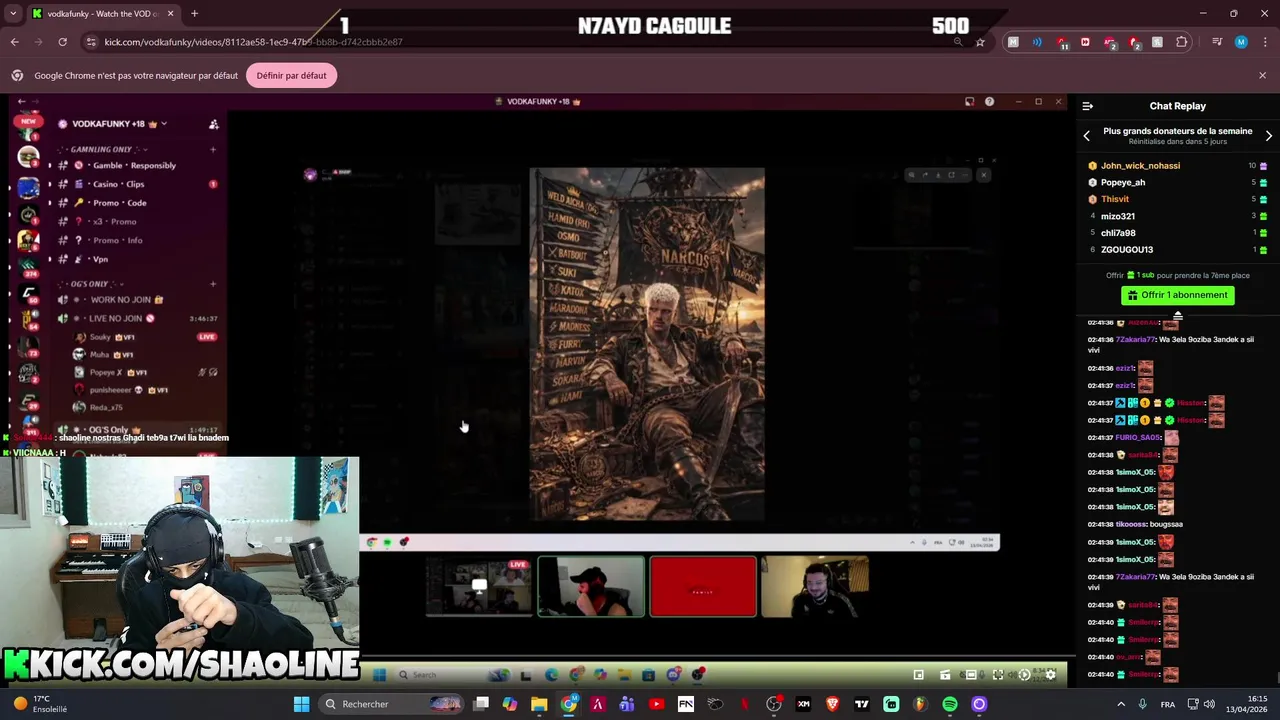The width and height of the screenshot is (1280, 720).
Task: Open the Discord inbox icon
Action: 969,102
